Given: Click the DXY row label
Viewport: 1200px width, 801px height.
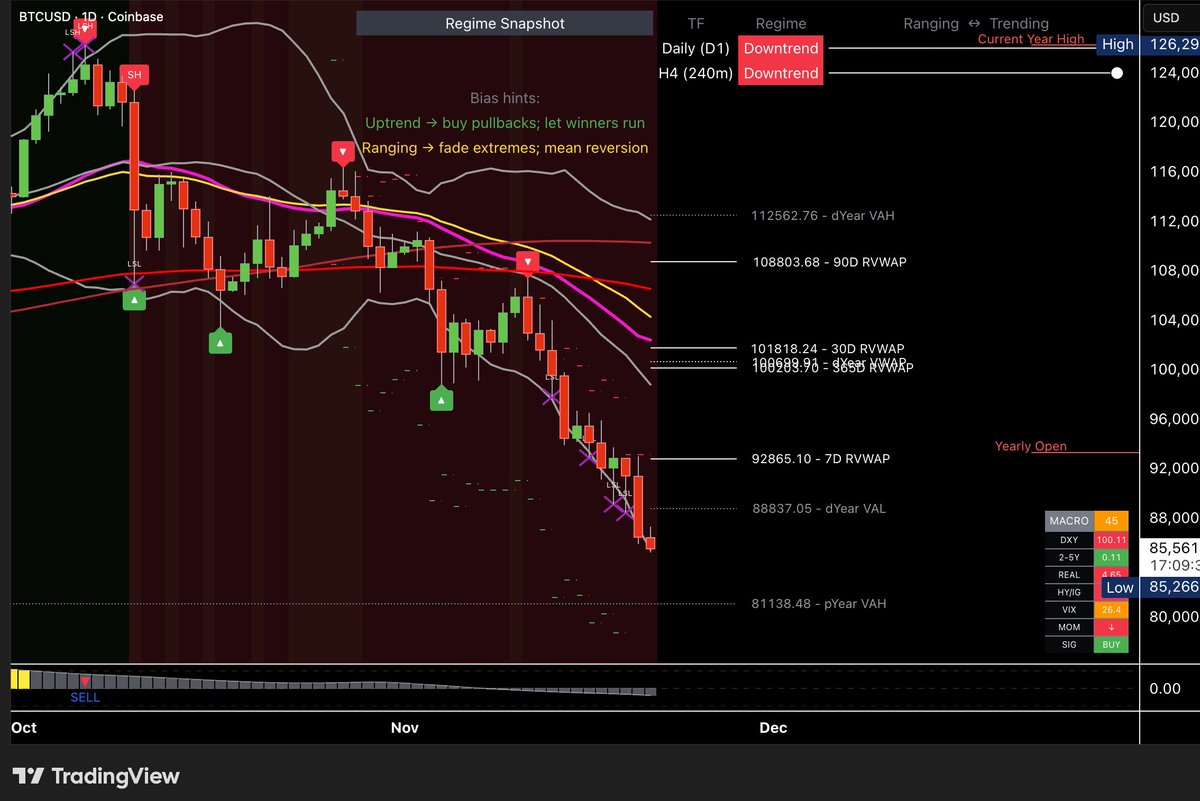Looking at the screenshot, I should coord(1069,539).
